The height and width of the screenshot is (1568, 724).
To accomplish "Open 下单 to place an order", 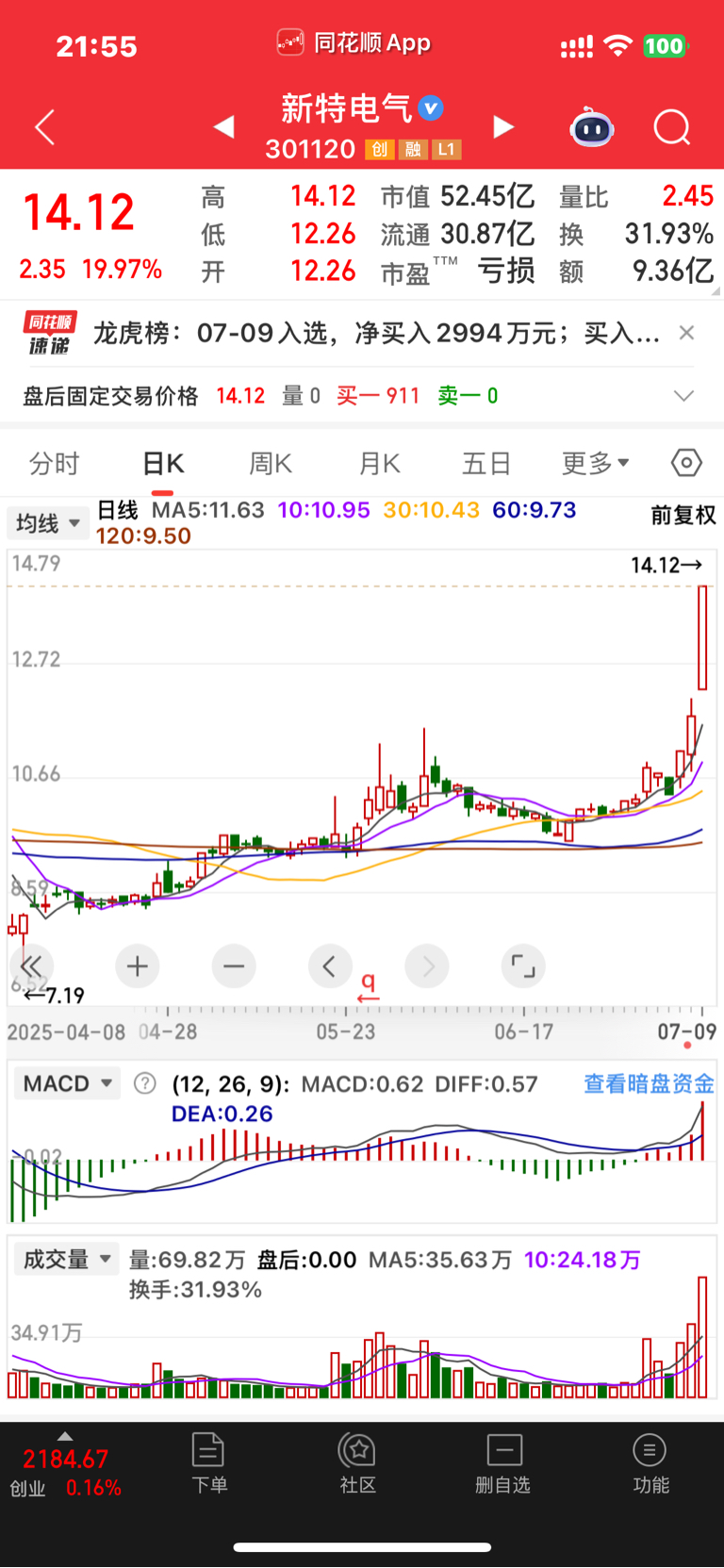I will (x=208, y=1463).
